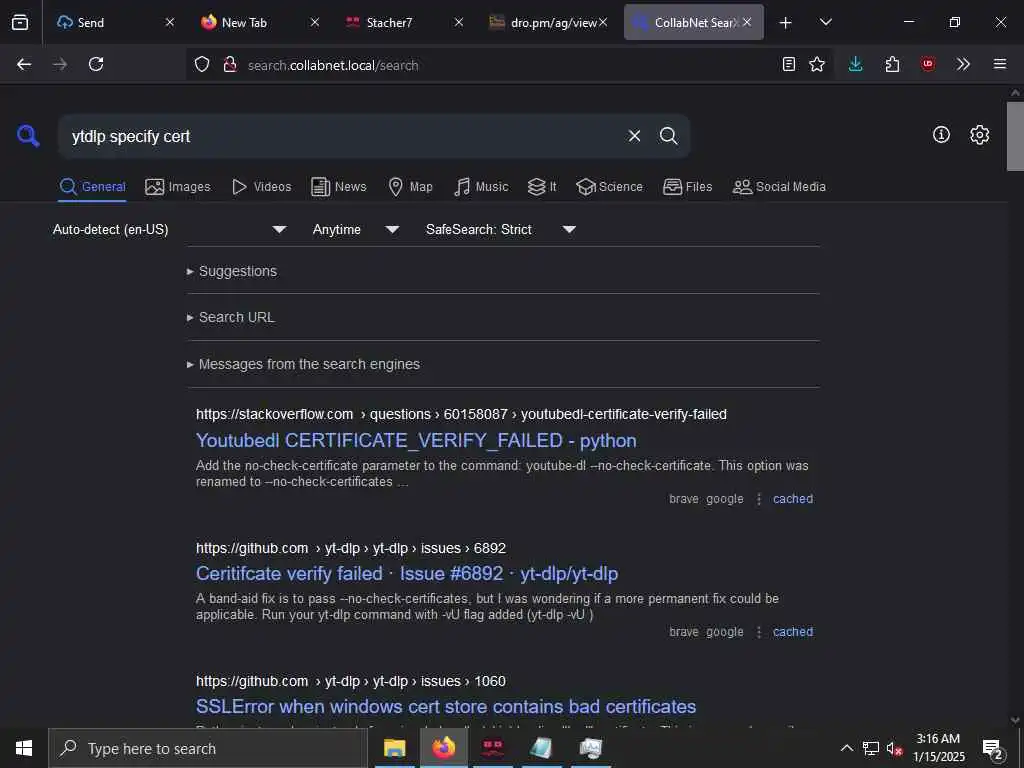Open Youtubedl CERTIFICATE_VERIFY_FAILED result
The height and width of the screenshot is (768, 1024).
[416, 441]
